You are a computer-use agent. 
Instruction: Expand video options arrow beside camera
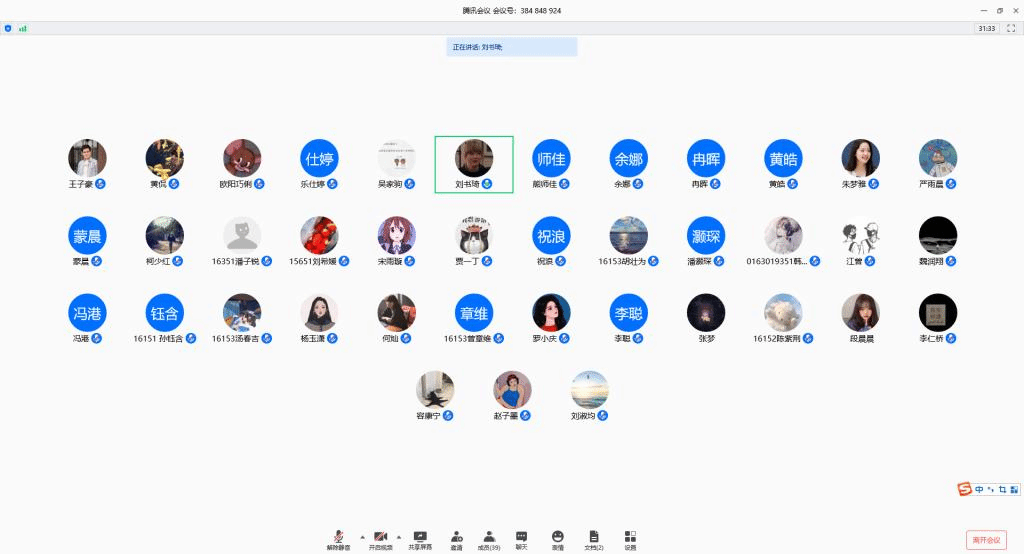[x=399, y=537]
